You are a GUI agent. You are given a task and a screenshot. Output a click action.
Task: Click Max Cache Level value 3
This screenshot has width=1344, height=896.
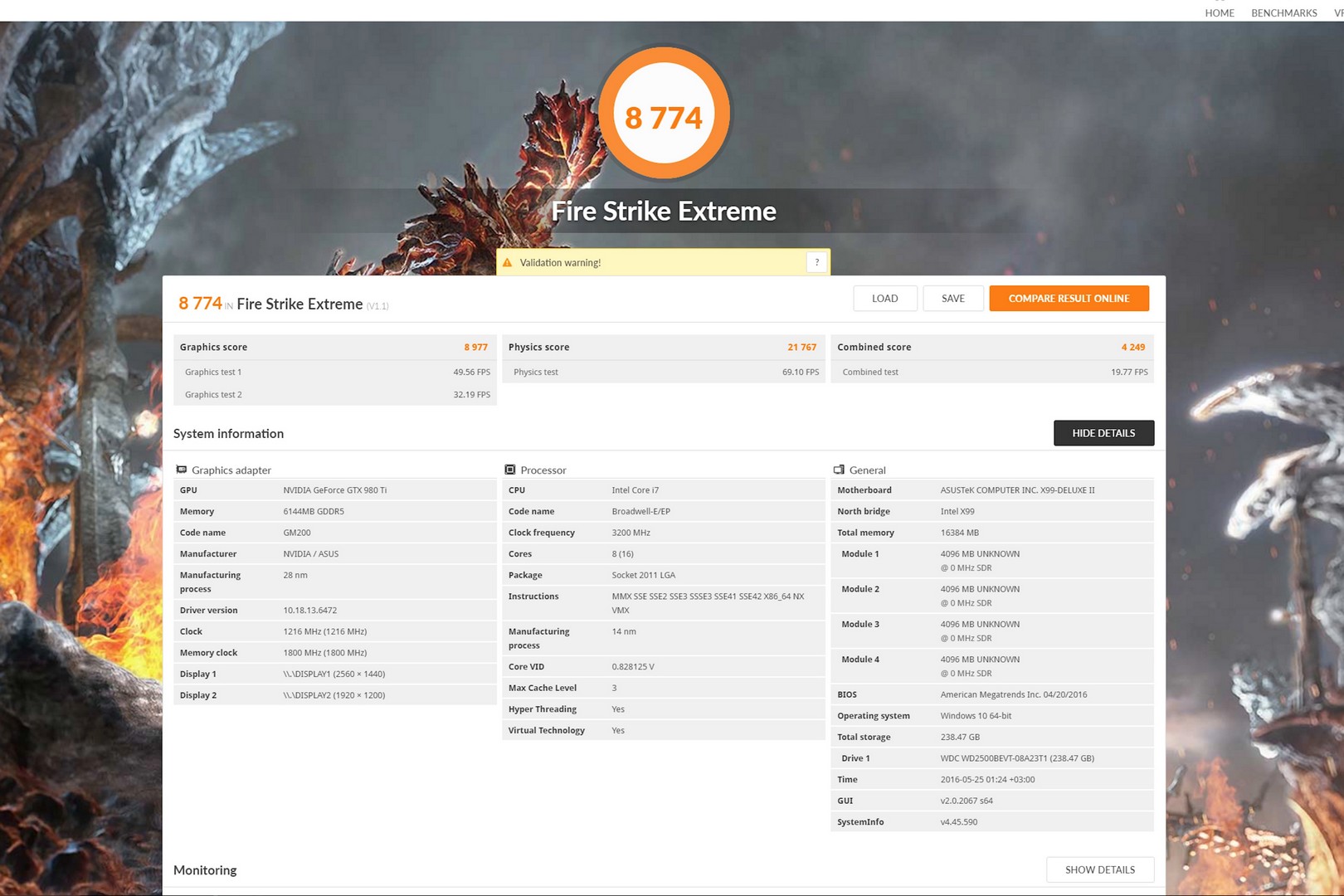[x=615, y=689]
